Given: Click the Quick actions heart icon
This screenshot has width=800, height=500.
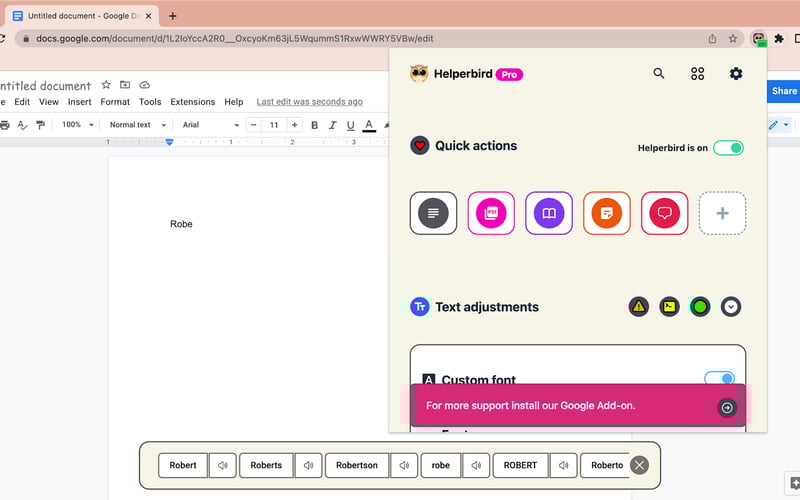Looking at the screenshot, I should (419, 146).
